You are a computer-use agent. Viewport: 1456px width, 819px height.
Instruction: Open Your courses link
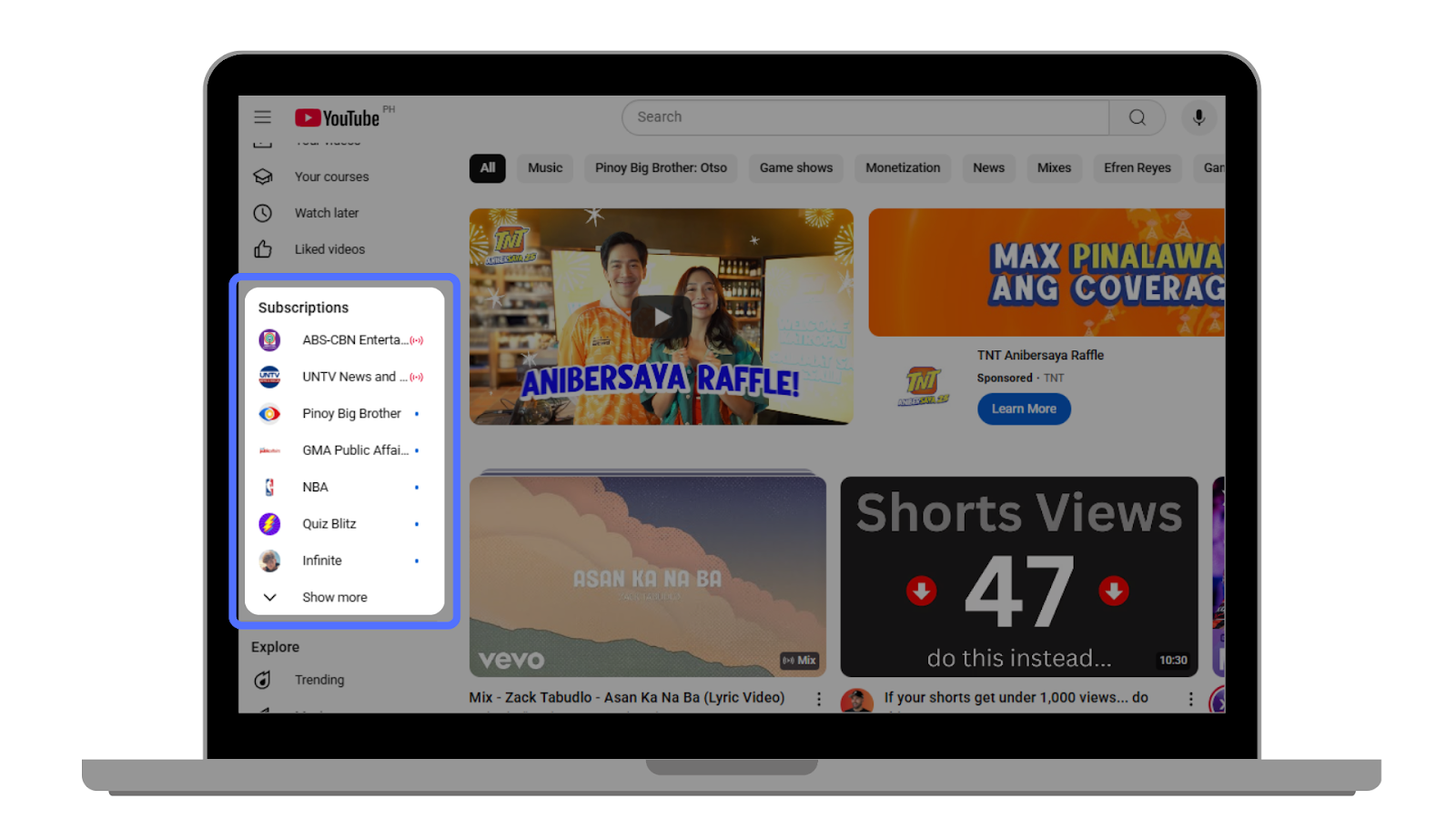(331, 177)
